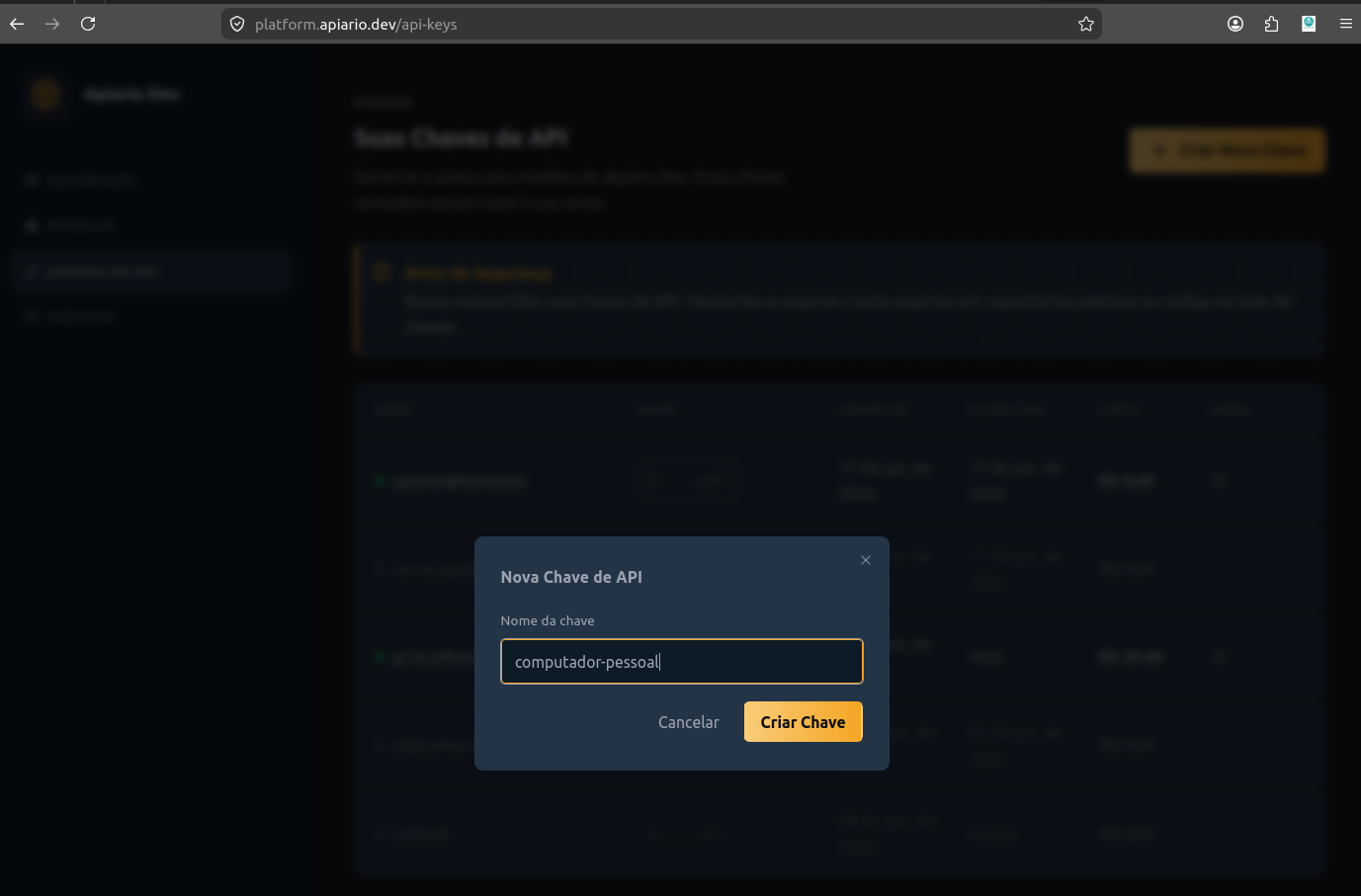Go back to previous browser page

17,24
